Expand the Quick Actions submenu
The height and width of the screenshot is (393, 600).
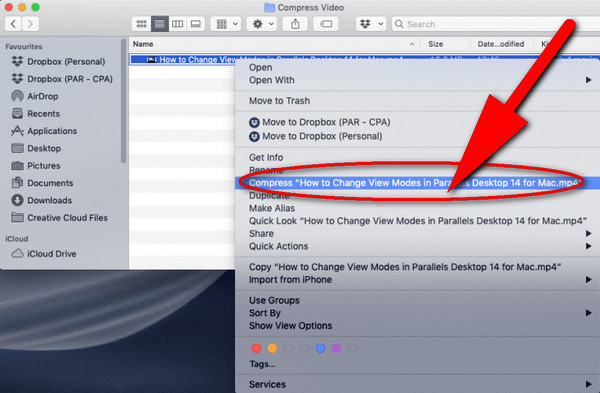click(x=417, y=246)
